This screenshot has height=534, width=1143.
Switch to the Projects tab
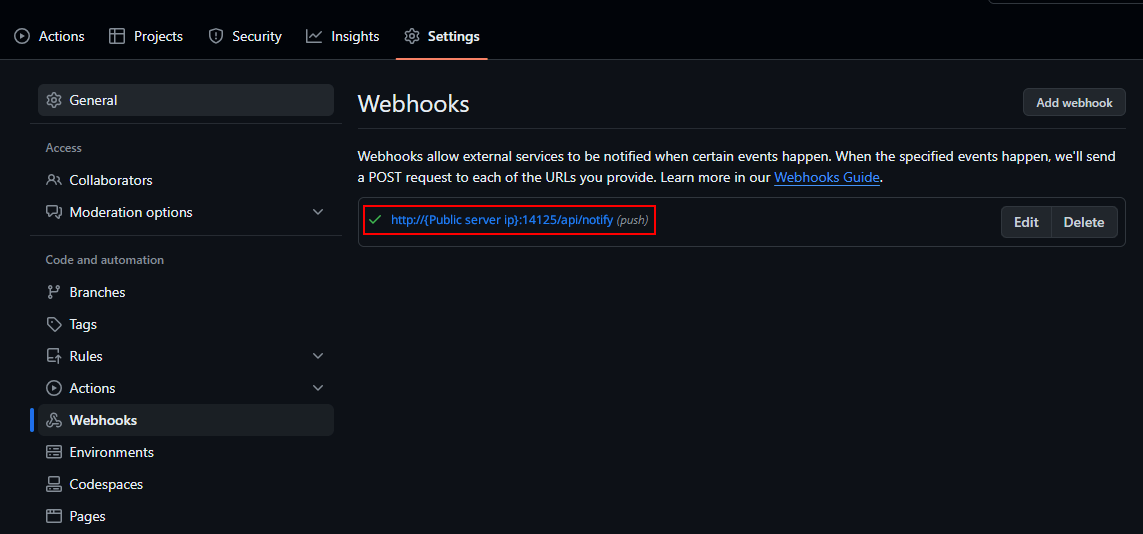pyautogui.click(x=146, y=36)
